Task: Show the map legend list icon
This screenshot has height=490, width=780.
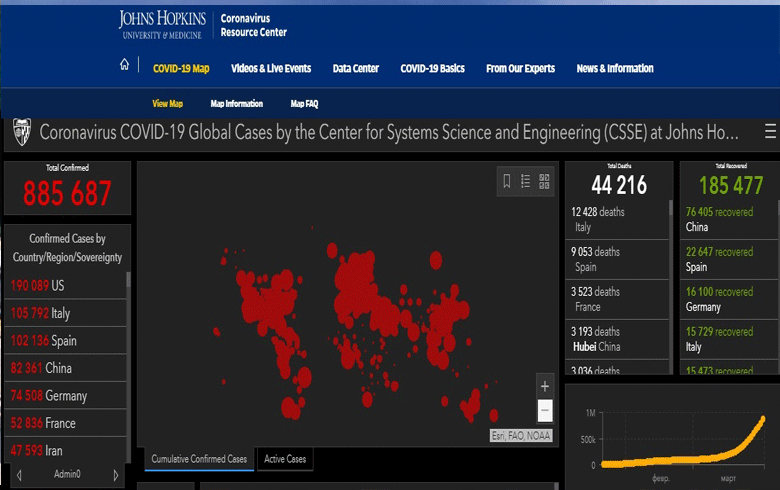Action: pyautogui.click(x=526, y=181)
